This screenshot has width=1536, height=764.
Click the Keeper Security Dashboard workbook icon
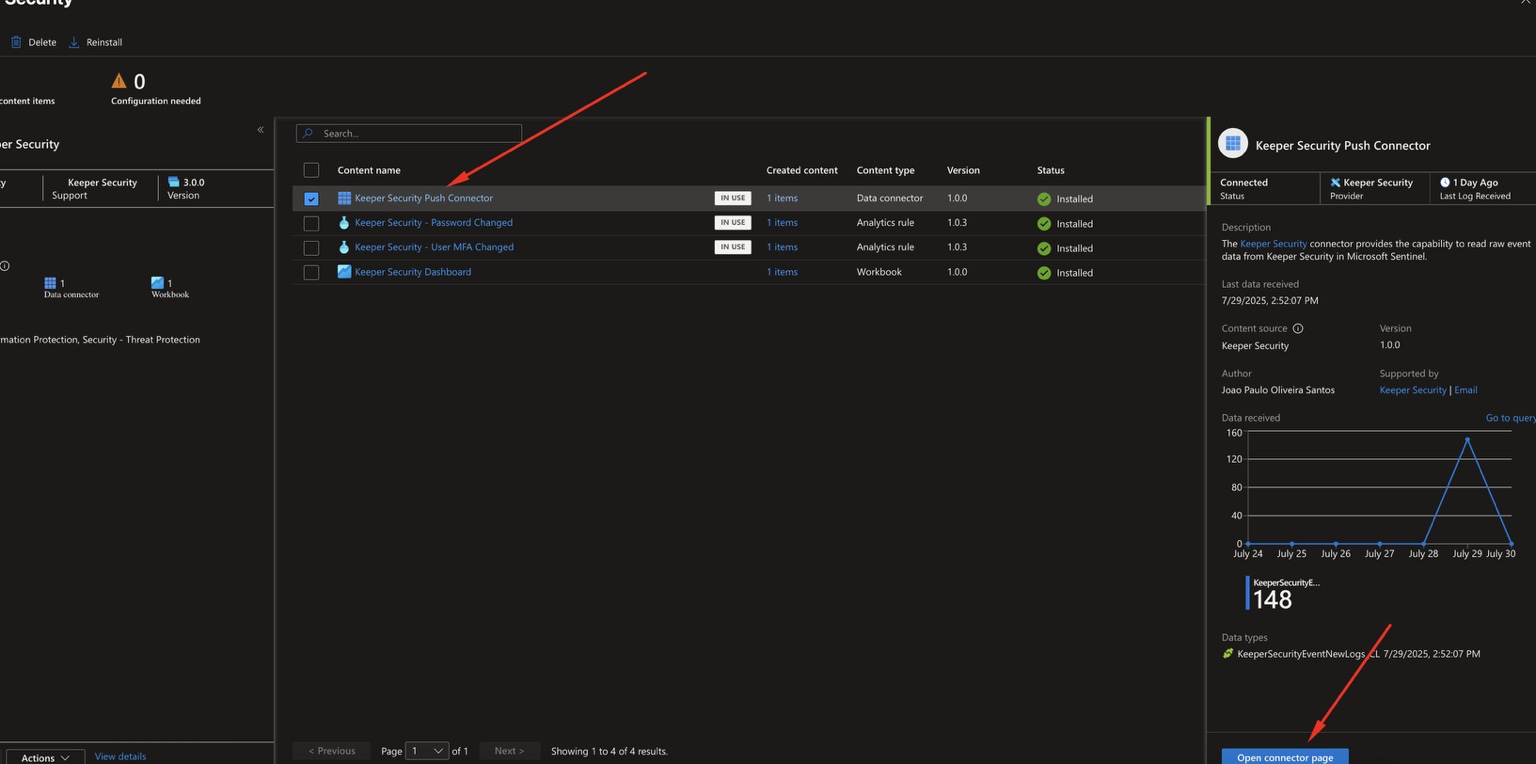344,272
